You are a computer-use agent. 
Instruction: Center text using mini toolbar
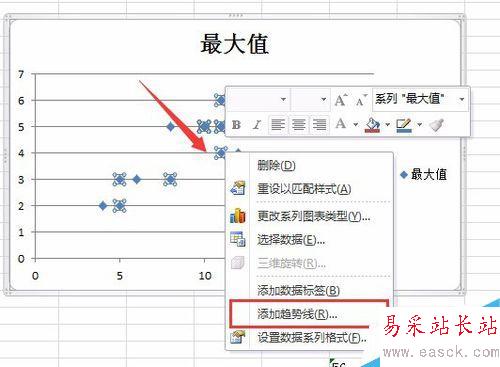click(x=299, y=125)
